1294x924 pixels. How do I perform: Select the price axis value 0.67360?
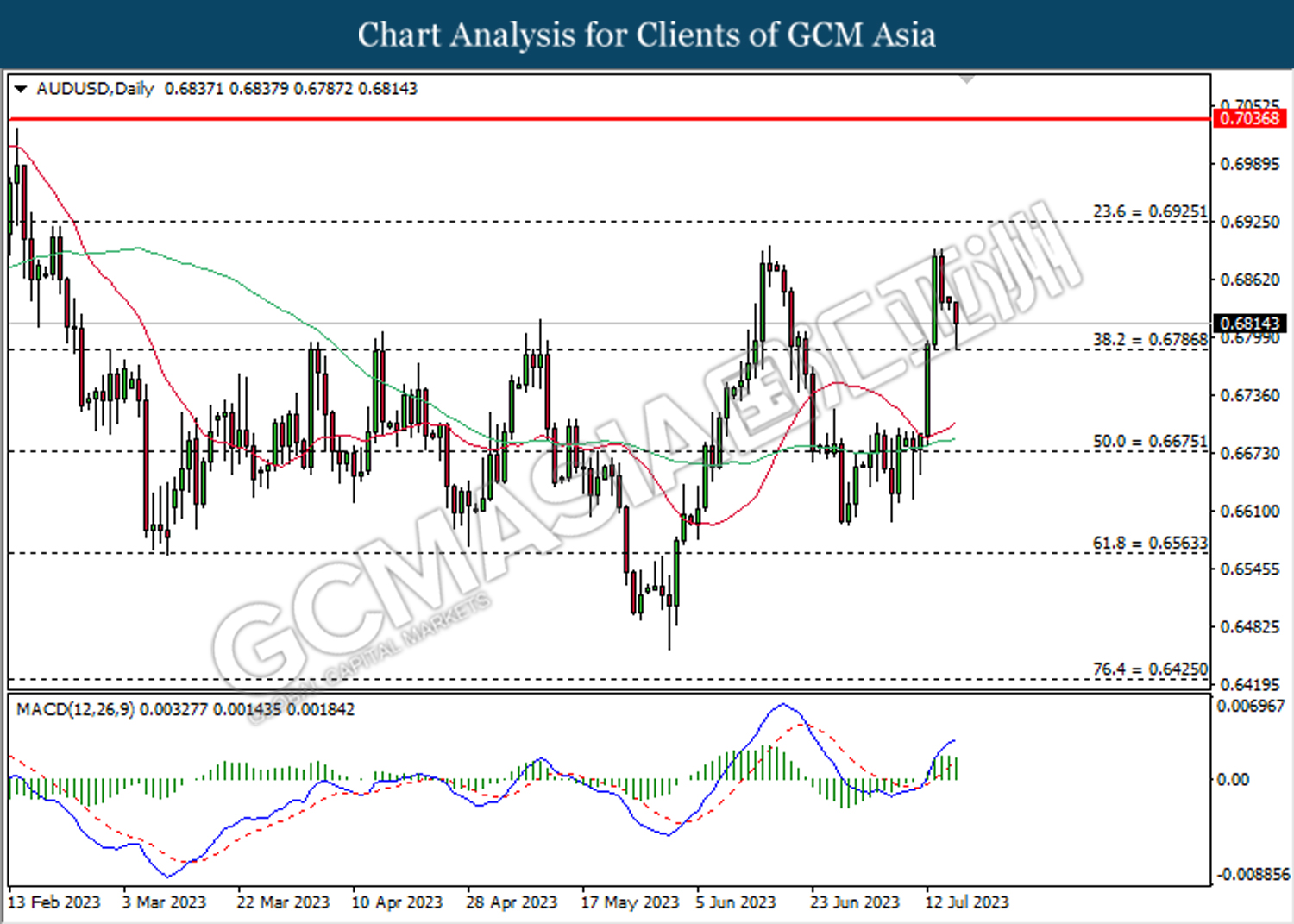click(x=1250, y=395)
